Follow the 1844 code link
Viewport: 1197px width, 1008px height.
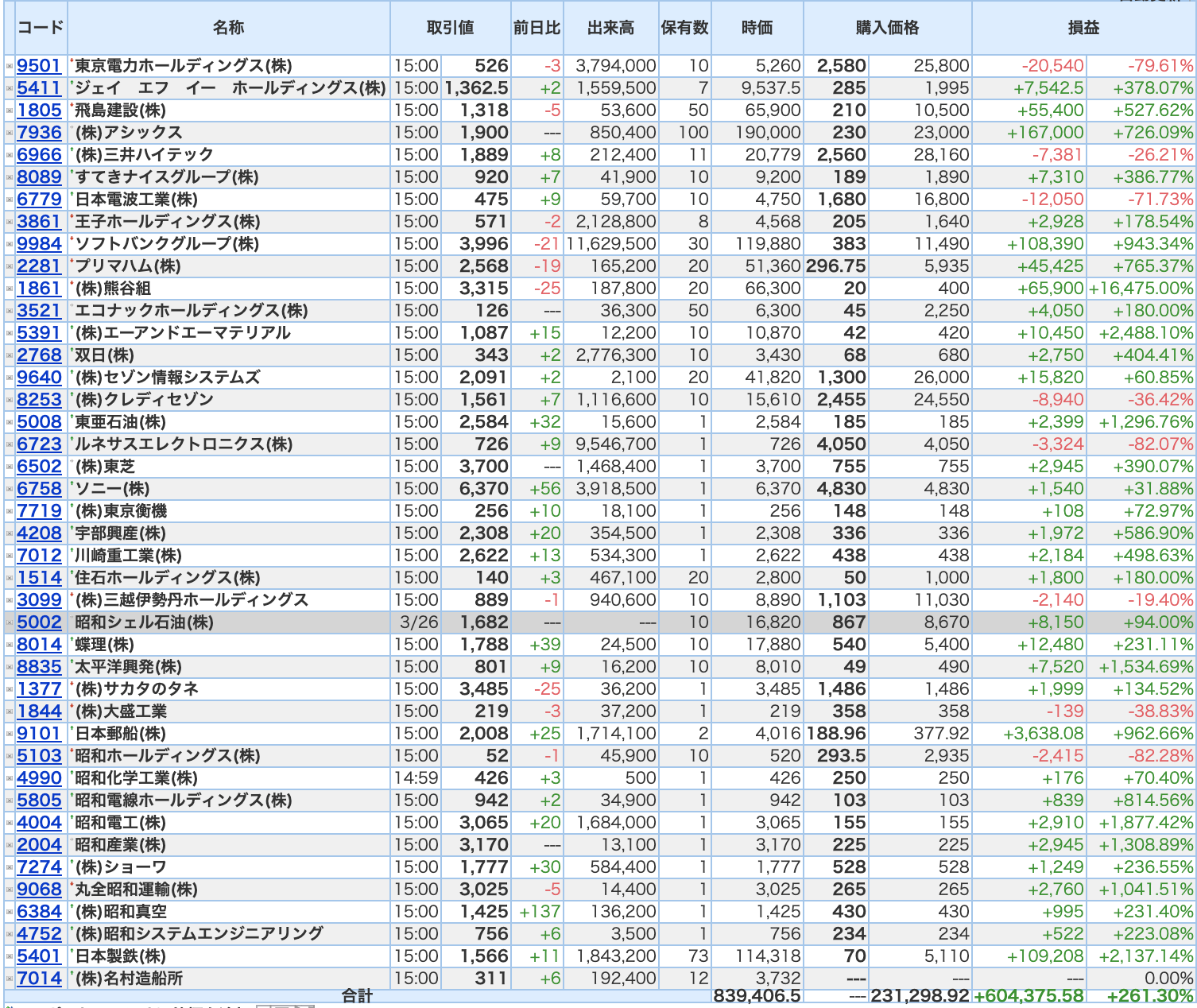coord(39,711)
